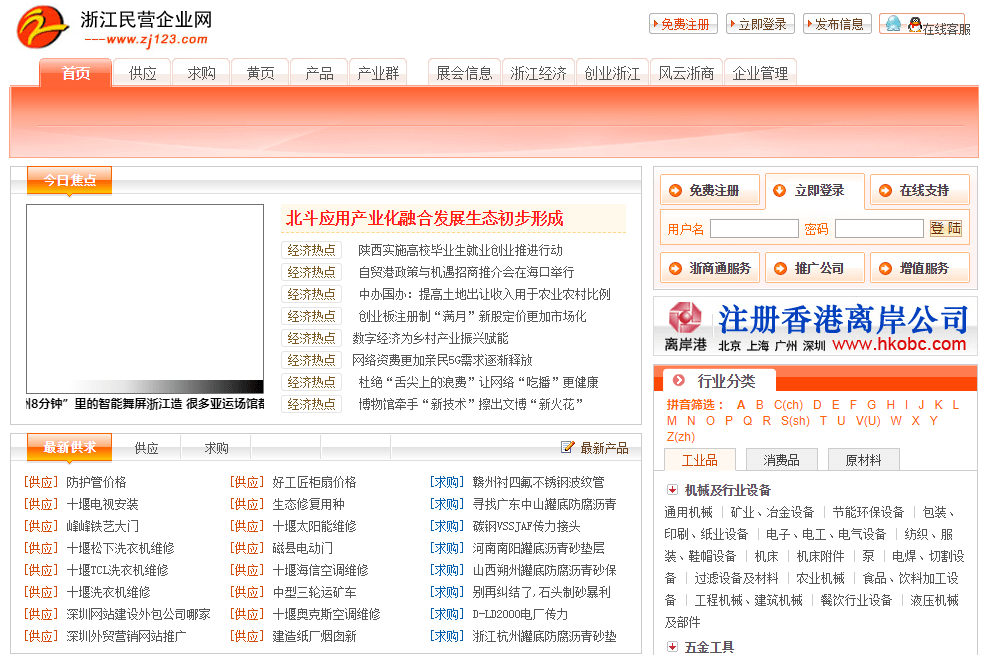Click the arrow icon in 行业分类 header
Screen dimensions: 985x655
679,380
